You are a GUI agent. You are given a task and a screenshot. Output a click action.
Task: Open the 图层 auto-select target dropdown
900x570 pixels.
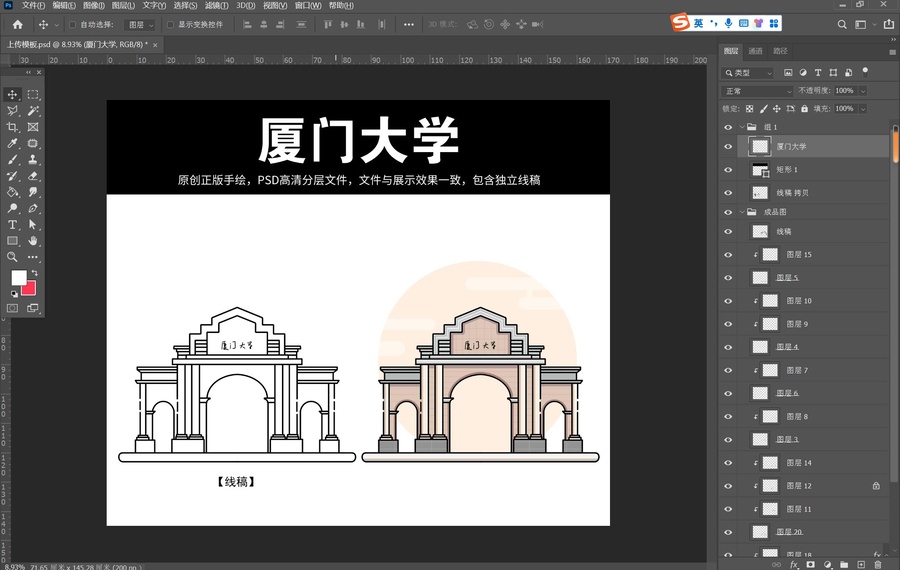pyautogui.click(x=141, y=25)
